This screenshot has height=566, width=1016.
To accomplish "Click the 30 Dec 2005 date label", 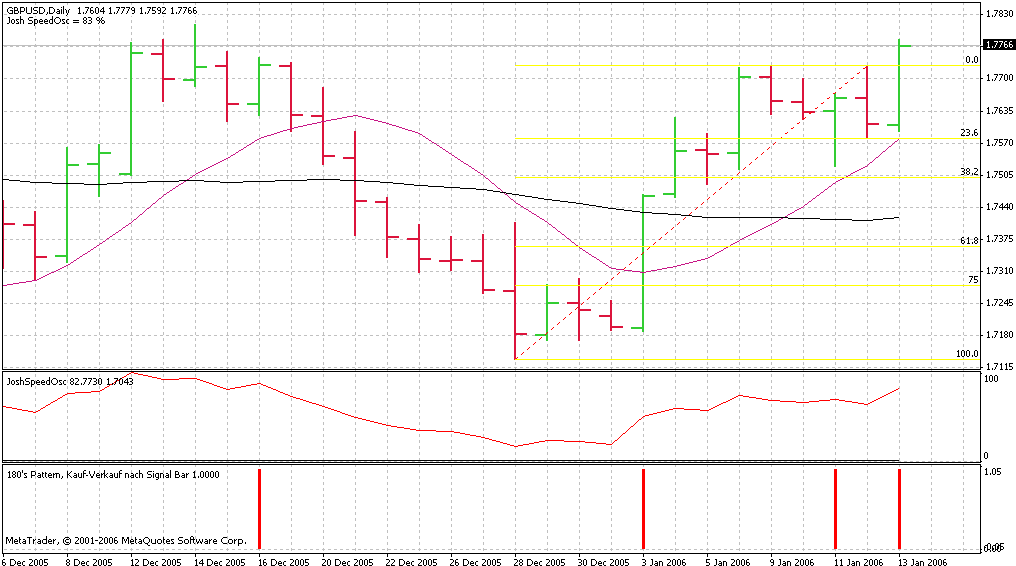I will (x=604, y=561).
